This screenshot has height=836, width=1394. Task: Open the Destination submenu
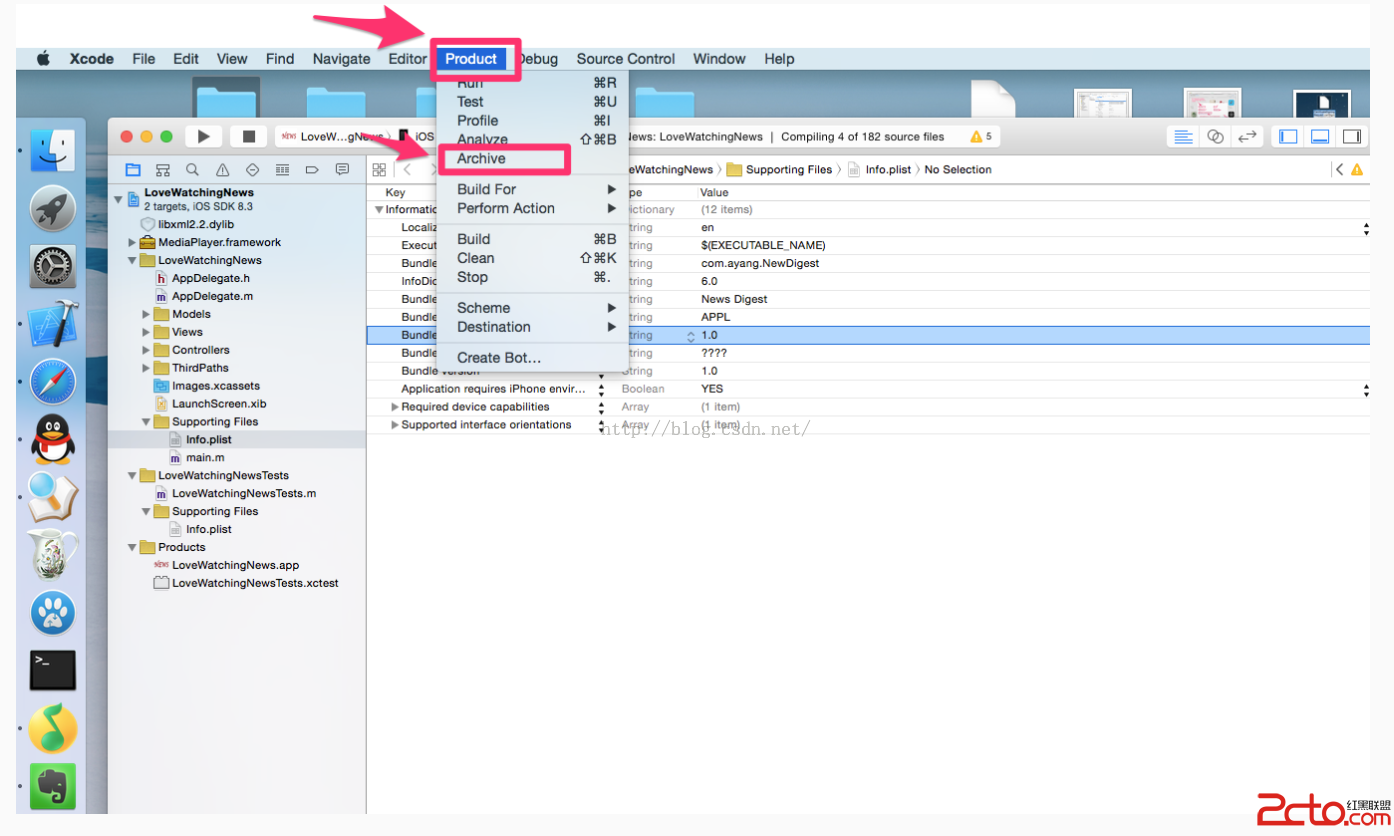click(x=532, y=327)
